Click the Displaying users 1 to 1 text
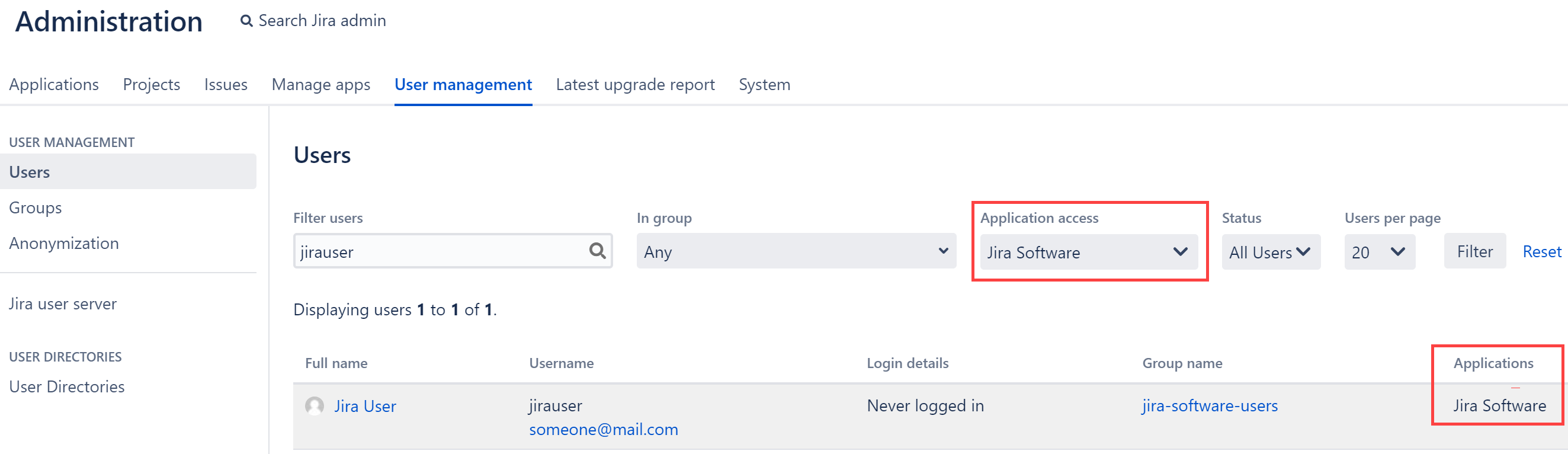Viewport: 1568px width, 454px height. coord(395,309)
